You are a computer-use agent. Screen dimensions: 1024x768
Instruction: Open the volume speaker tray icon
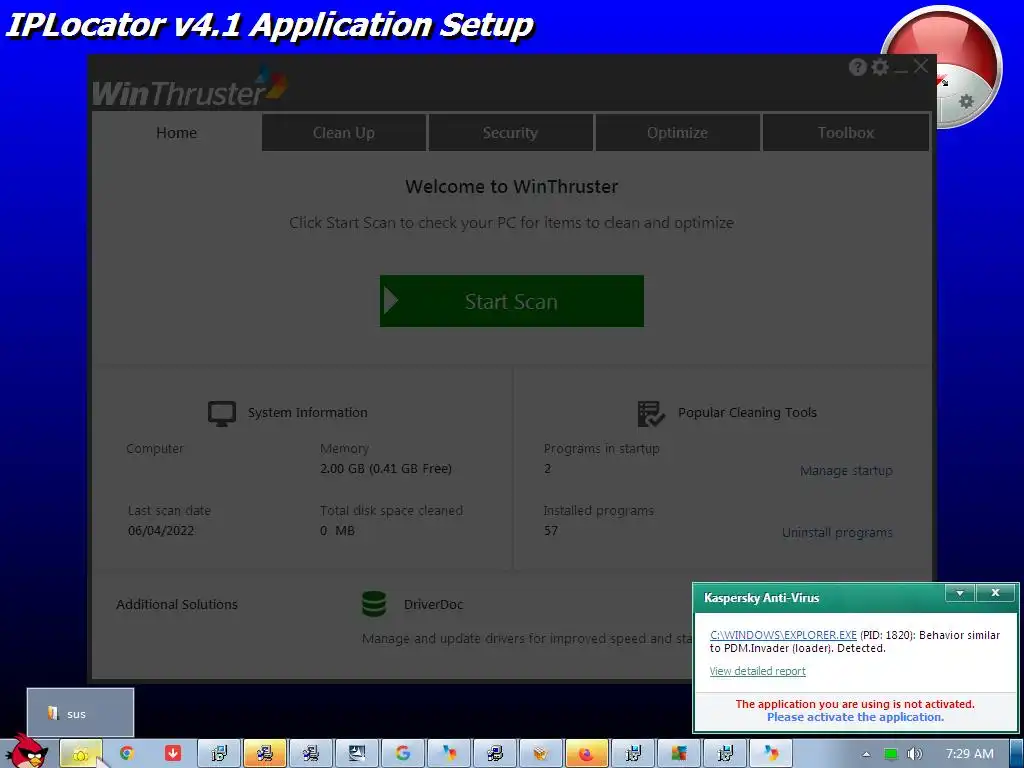pos(914,754)
